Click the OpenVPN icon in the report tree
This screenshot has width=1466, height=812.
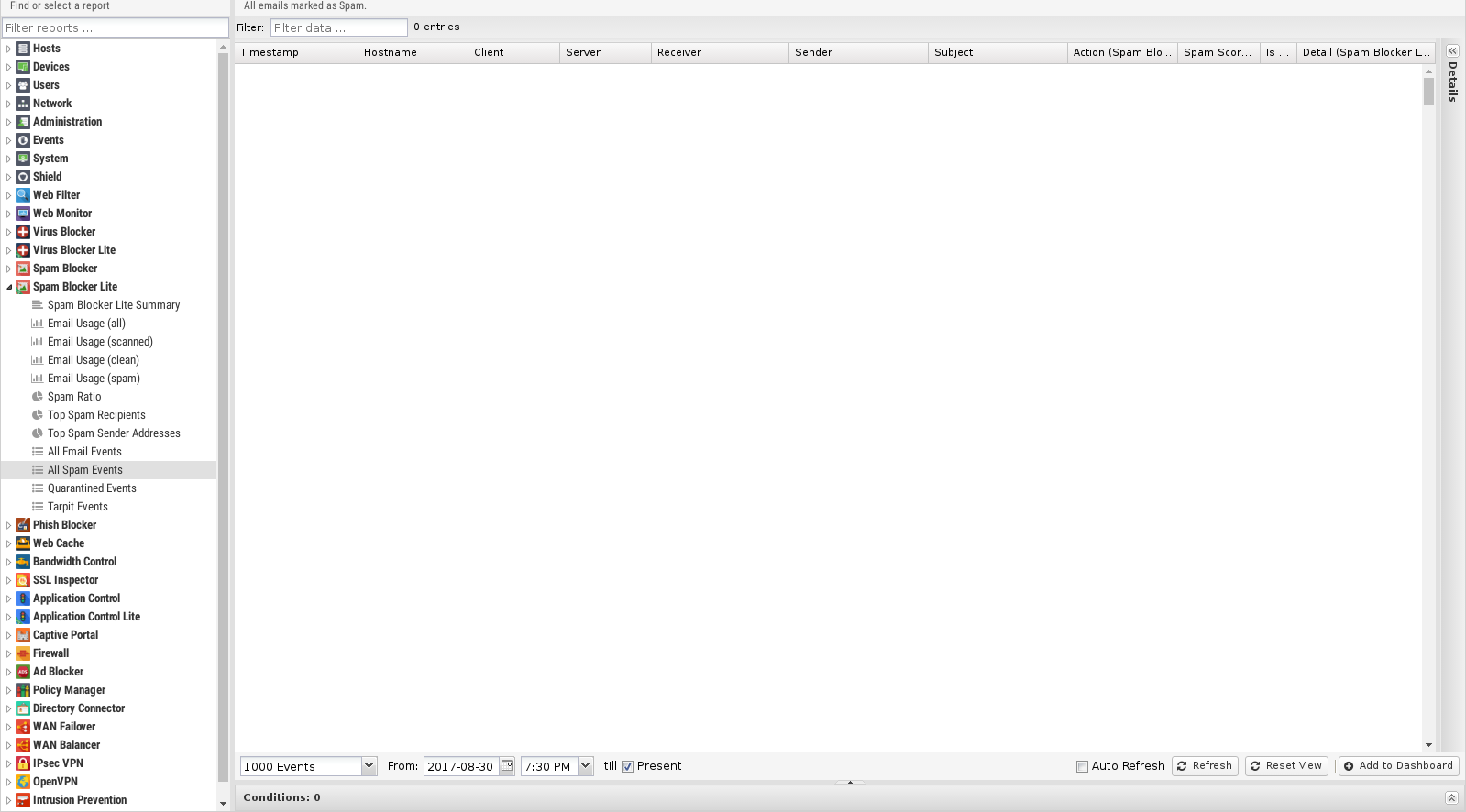coord(23,782)
